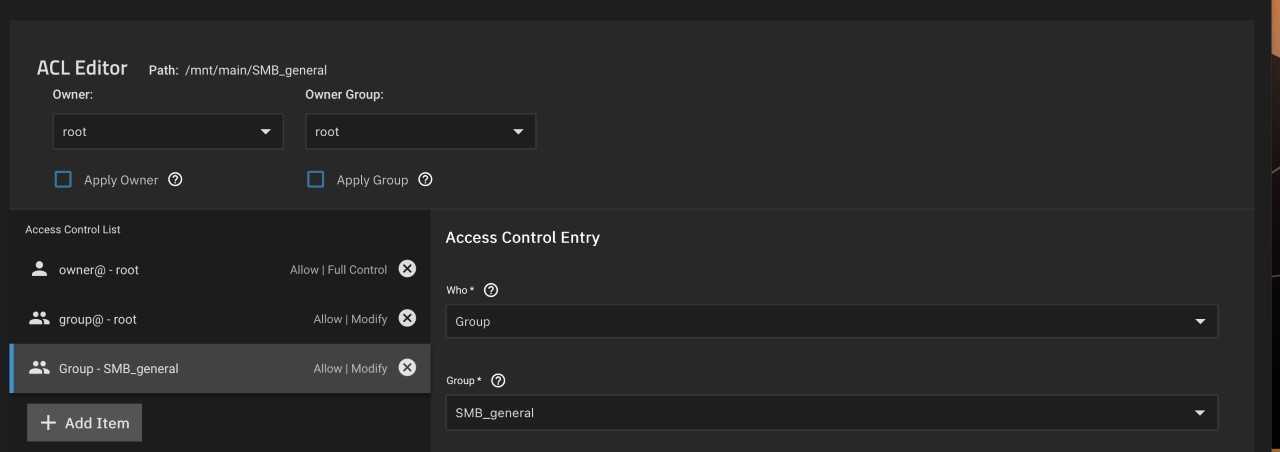
Task: Show help for the Who field
Action: [x=490, y=290]
